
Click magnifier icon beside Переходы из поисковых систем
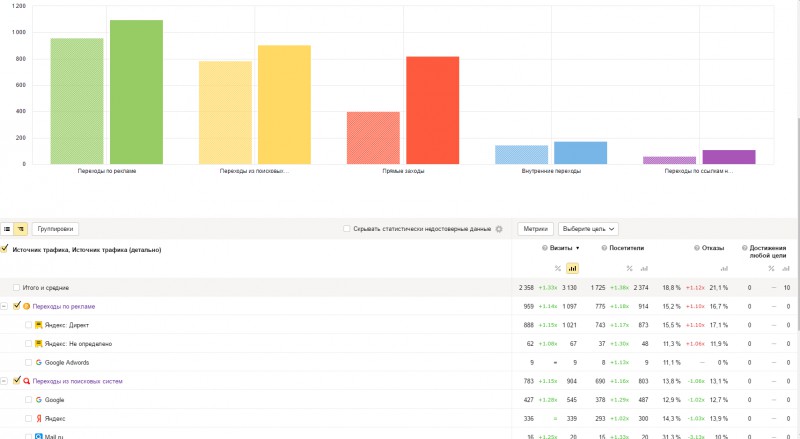point(27,381)
